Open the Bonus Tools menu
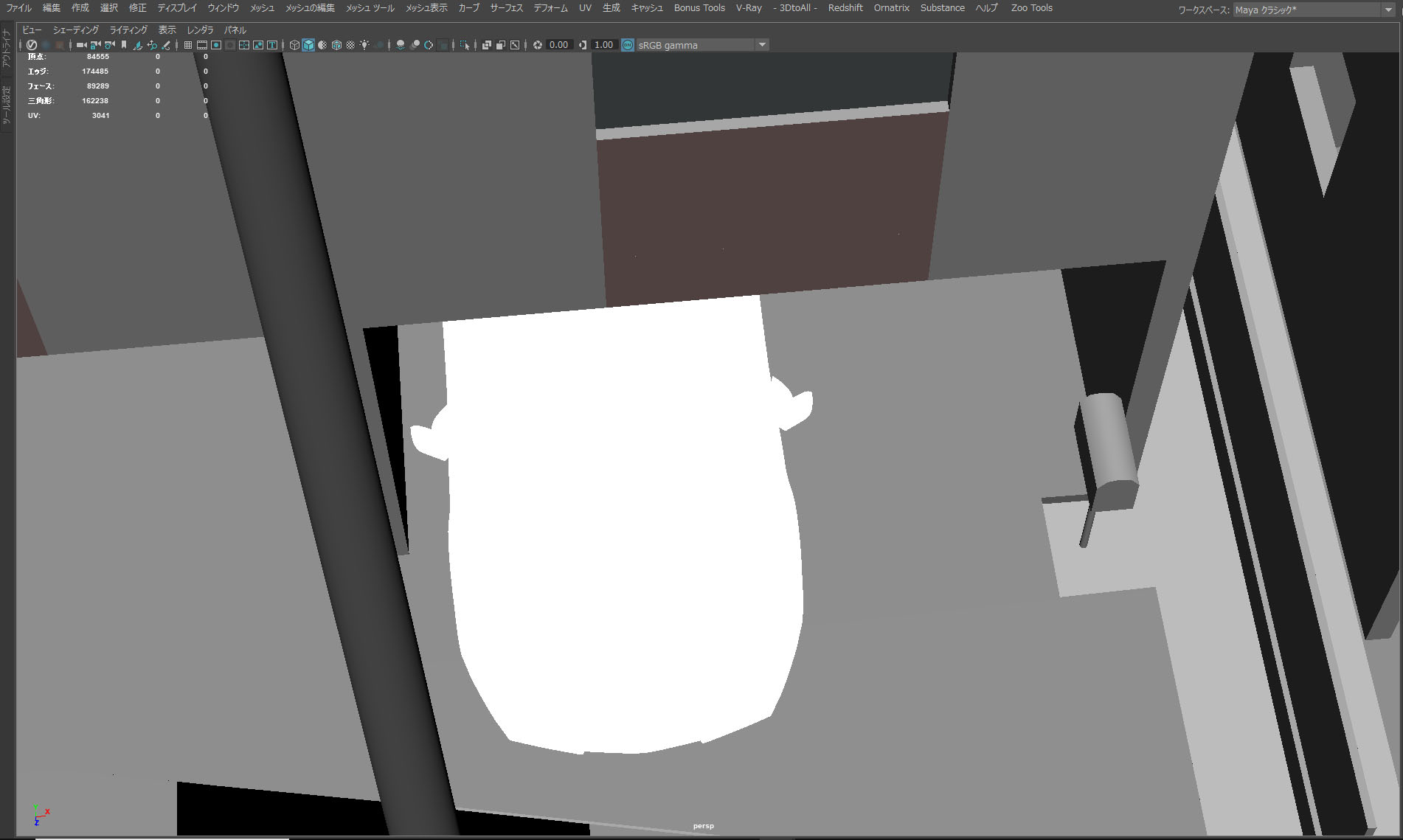Screen dimensions: 1403x840 coord(699,8)
